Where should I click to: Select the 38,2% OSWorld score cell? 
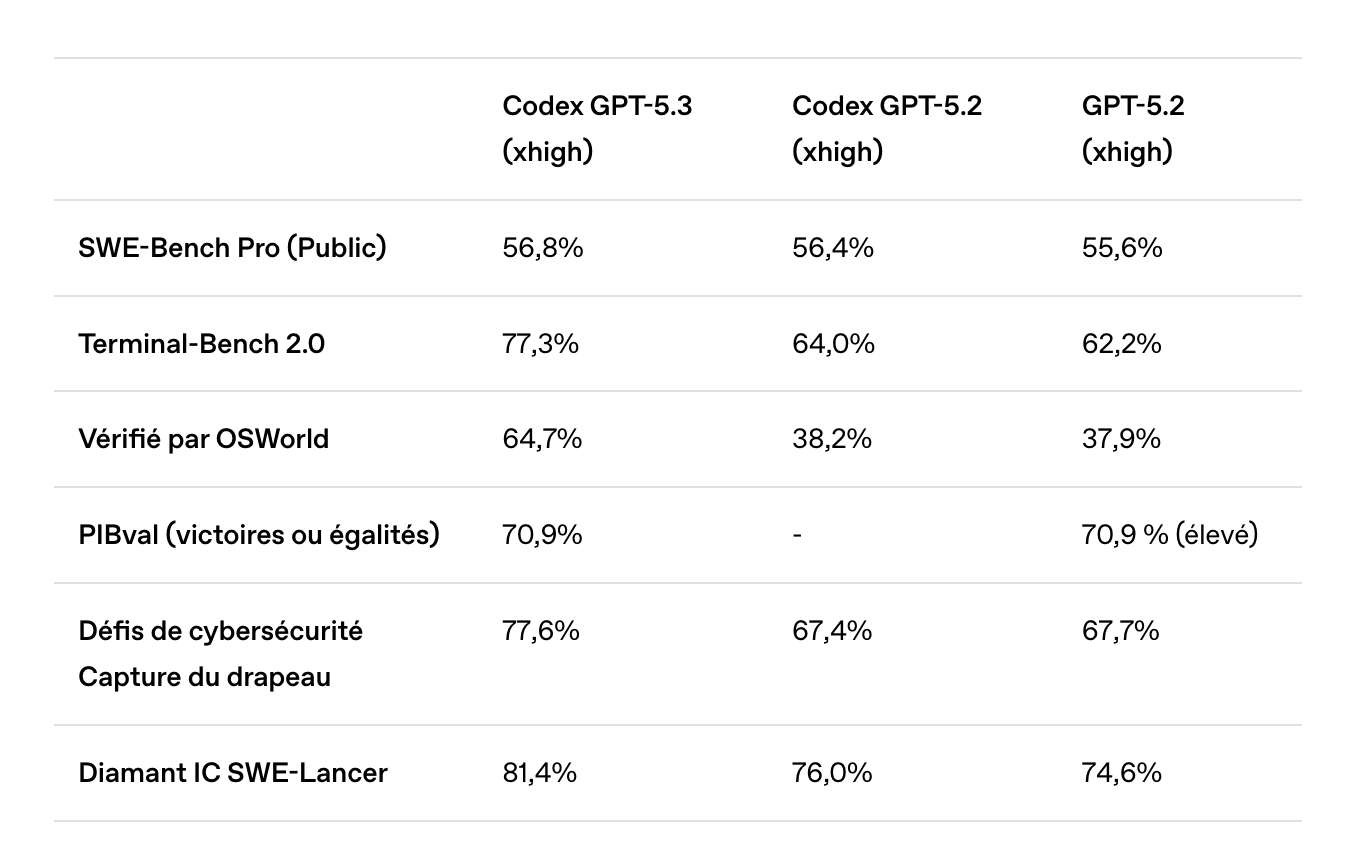tap(832, 439)
